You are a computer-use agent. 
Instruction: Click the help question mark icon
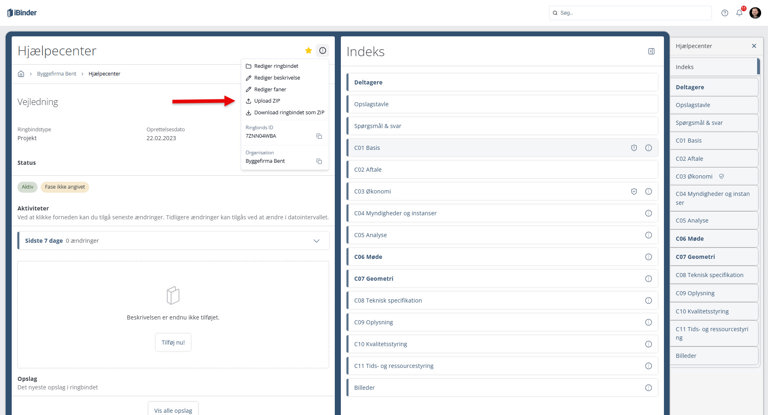pyautogui.click(x=724, y=13)
